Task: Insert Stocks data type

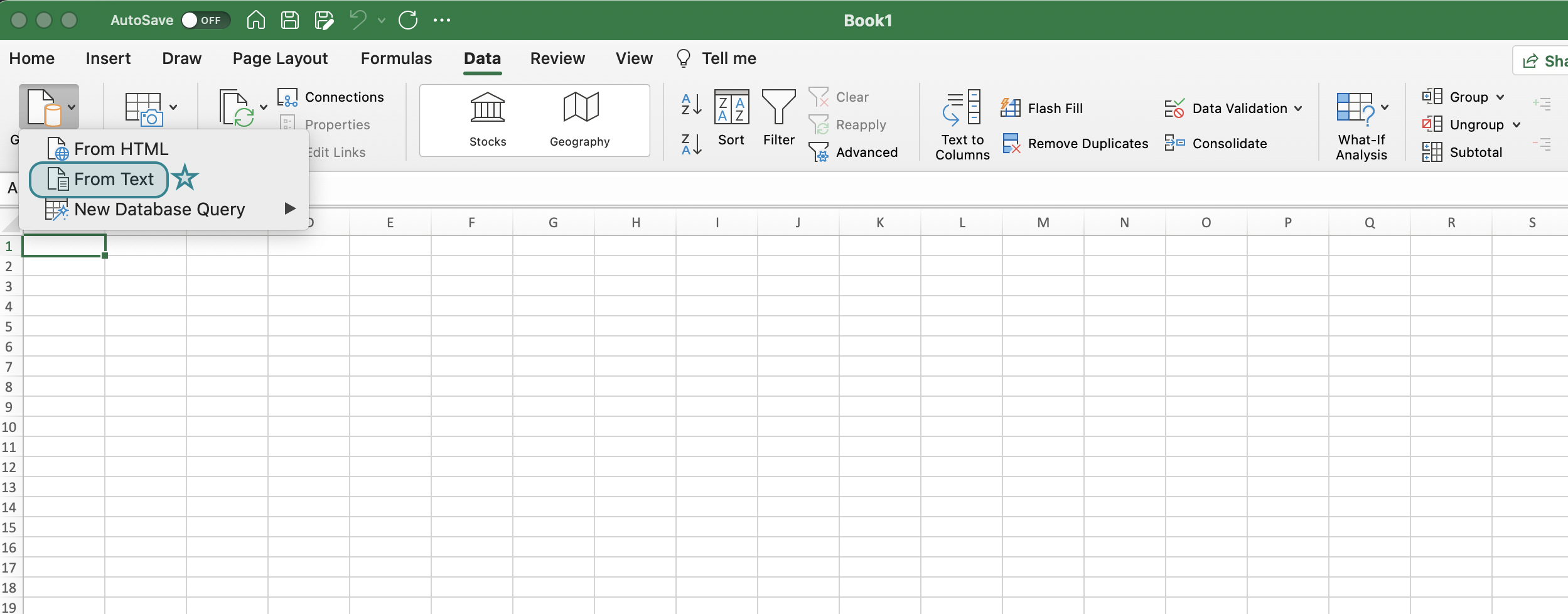Action: pyautogui.click(x=488, y=120)
